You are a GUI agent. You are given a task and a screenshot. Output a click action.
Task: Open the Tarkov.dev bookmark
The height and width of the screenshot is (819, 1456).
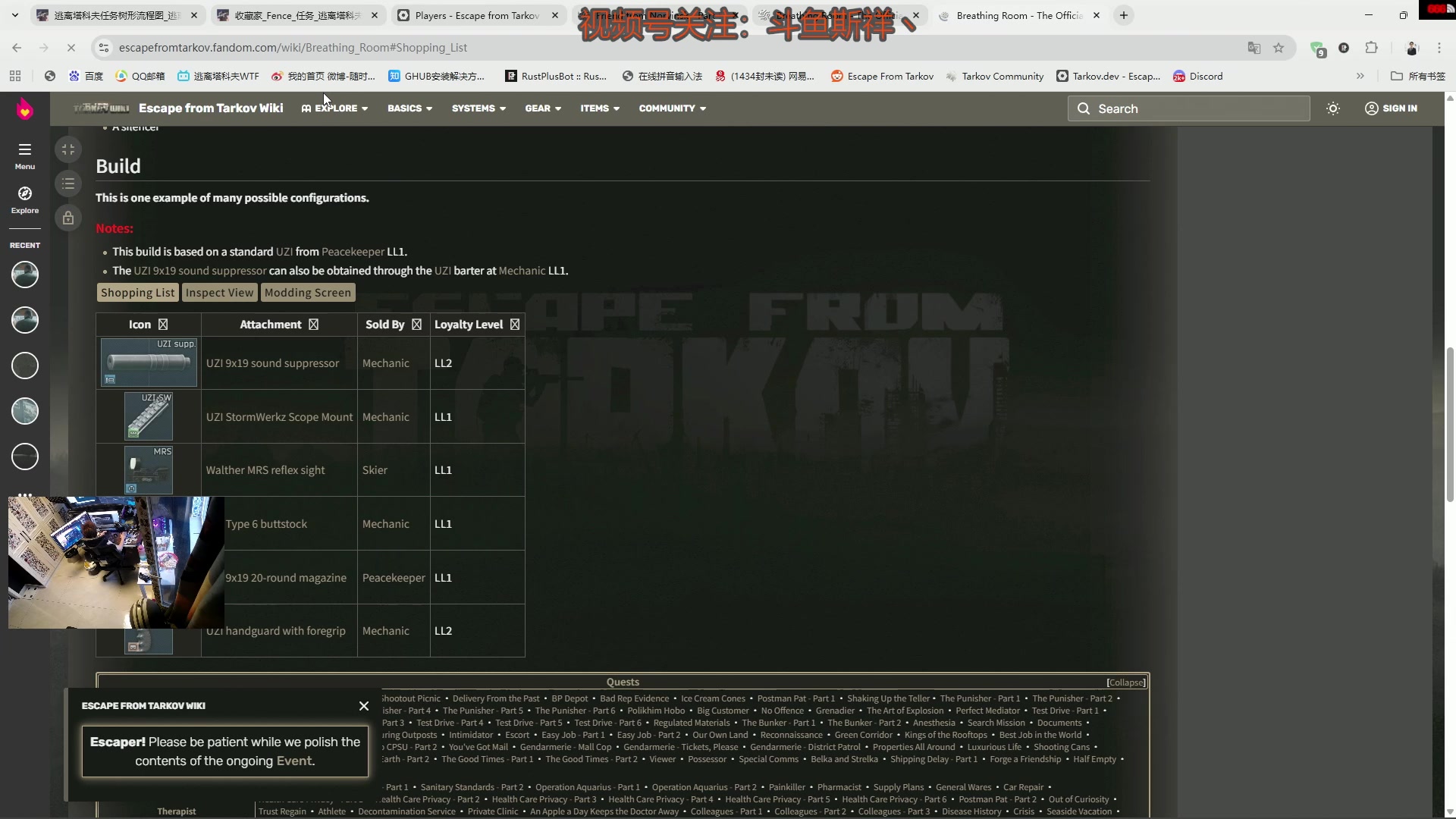pos(1108,76)
